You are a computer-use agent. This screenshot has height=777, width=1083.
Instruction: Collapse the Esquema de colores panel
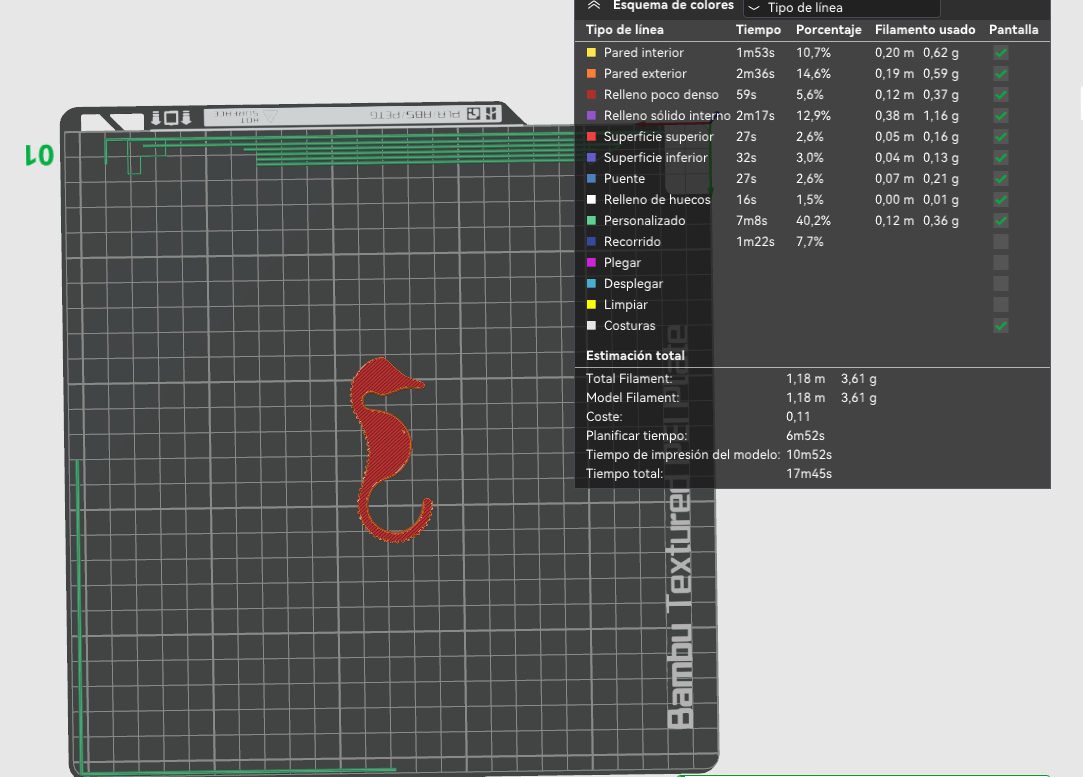click(593, 6)
